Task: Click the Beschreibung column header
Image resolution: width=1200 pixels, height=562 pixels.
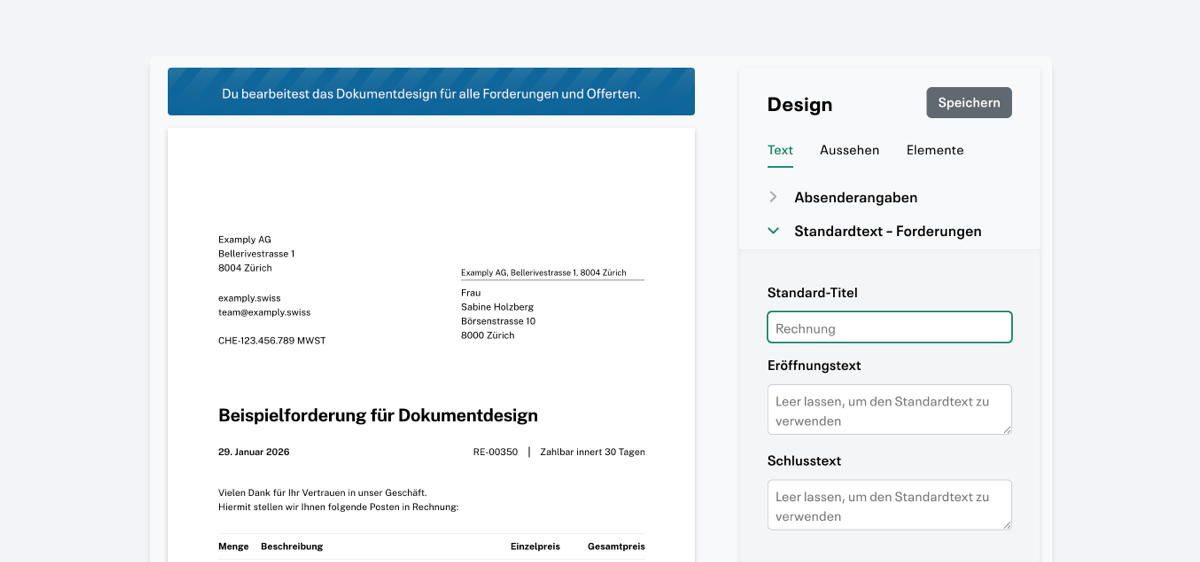Action: pyautogui.click(x=292, y=547)
